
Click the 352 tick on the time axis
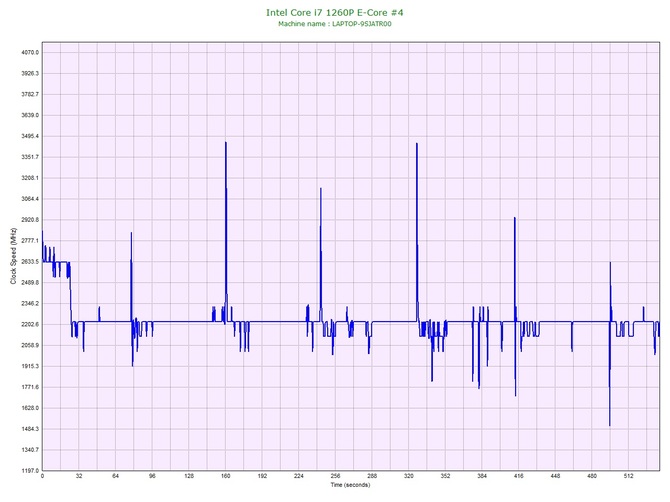coord(445,476)
